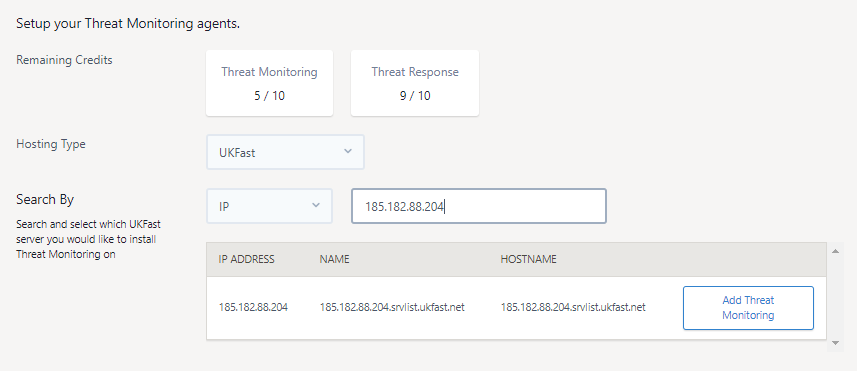Select the Threat Monitoring credits card
Image resolution: width=857 pixels, height=371 pixels.
269,83
